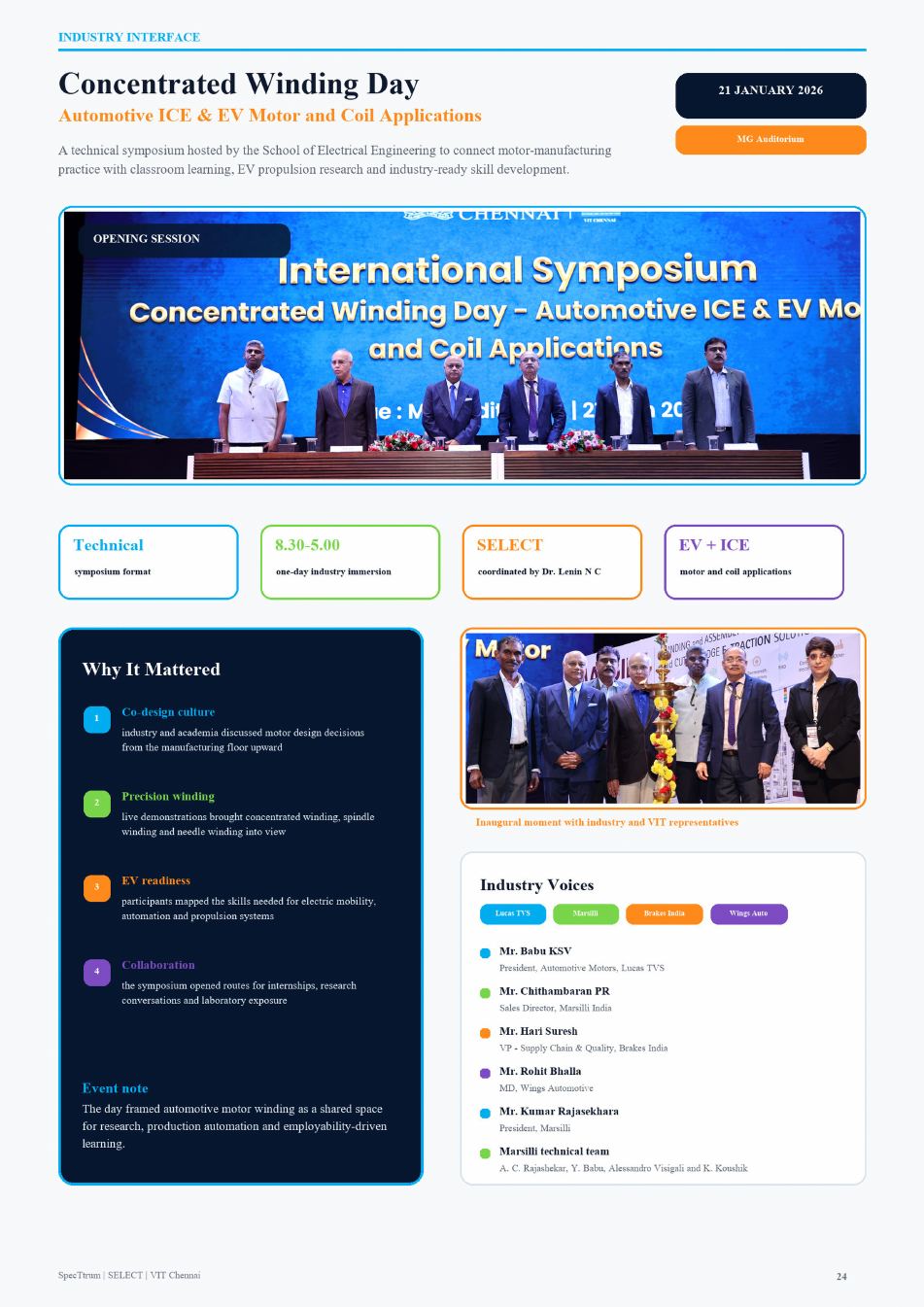The image size is (924, 1307).
Task: Click the EV + ICE motor and coil card
Action: (754, 562)
